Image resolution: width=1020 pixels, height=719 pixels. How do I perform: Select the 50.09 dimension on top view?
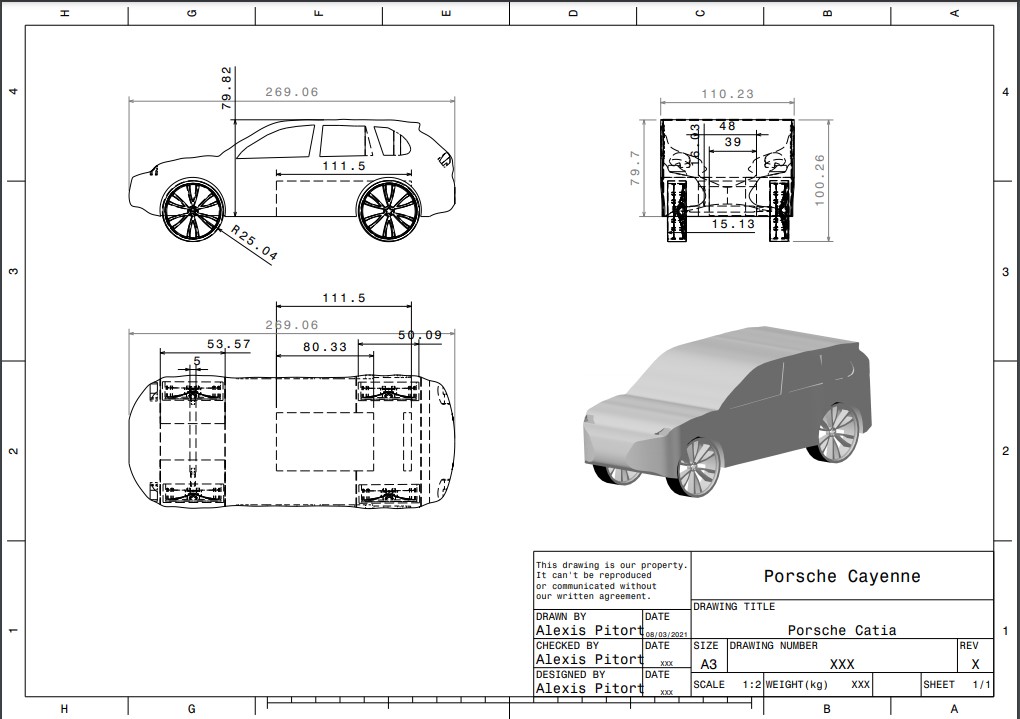pos(420,335)
